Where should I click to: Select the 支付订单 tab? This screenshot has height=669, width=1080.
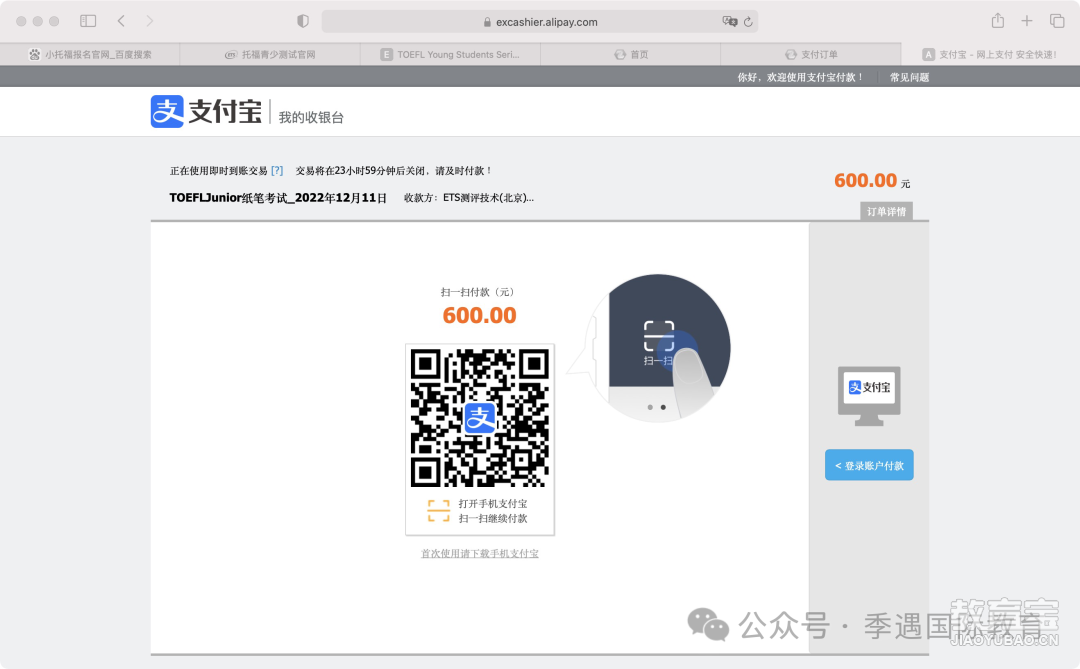tap(811, 54)
